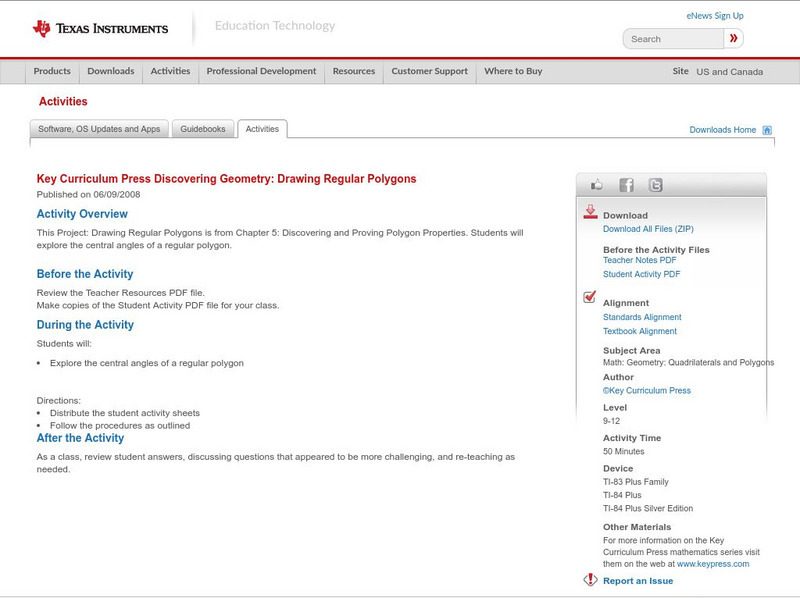
Task: Click the Report an Issue warning icon
Action: [x=590, y=578]
